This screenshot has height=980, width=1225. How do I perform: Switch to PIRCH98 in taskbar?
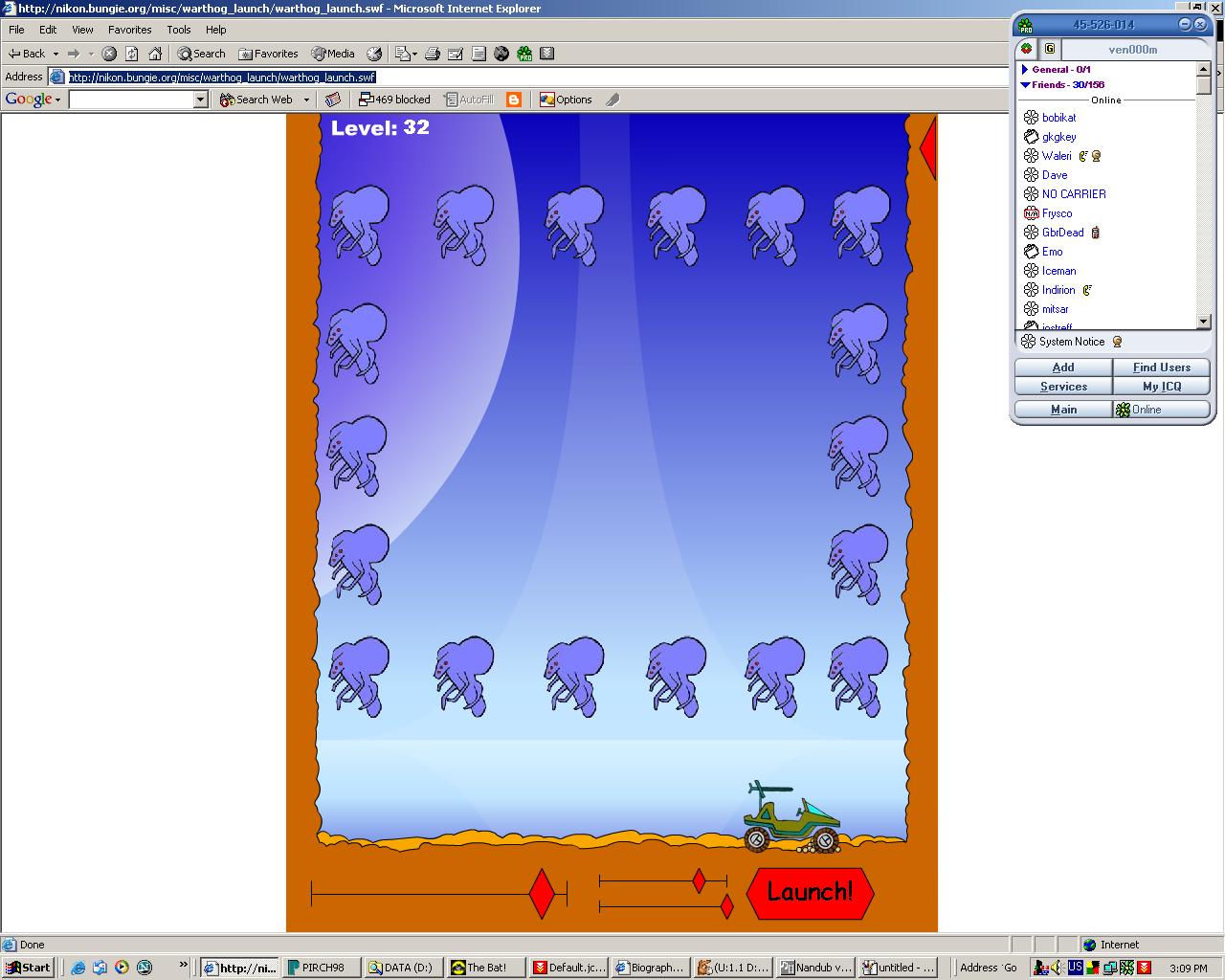pos(322,968)
